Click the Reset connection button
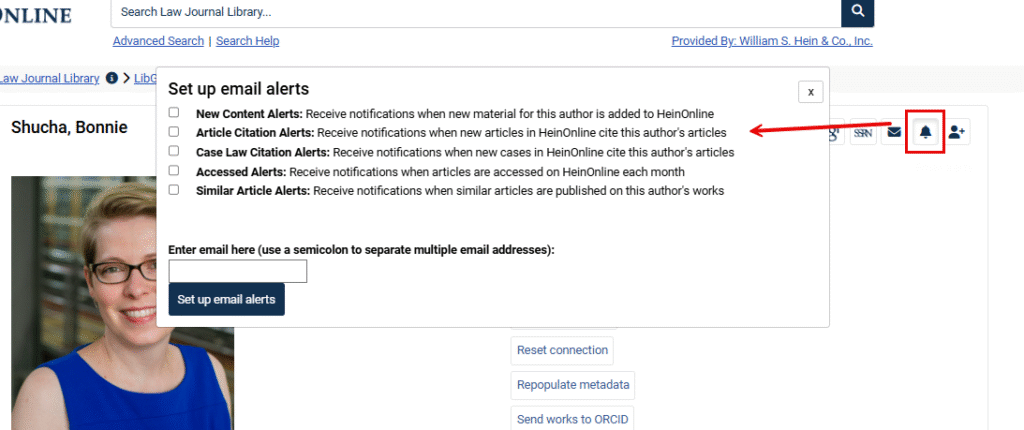The width and height of the screenshot is (1024, 430). [x=562, y=351]
